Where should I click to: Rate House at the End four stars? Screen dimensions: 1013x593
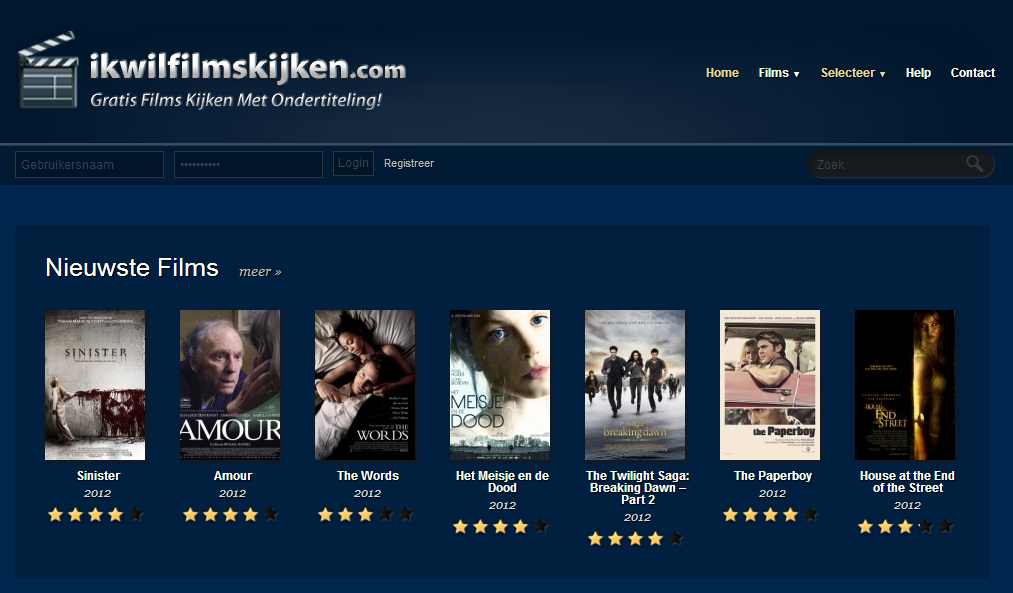coord(926,527)
